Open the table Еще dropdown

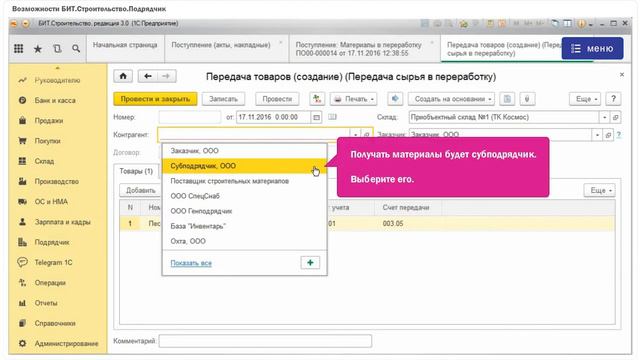[600, 190]
